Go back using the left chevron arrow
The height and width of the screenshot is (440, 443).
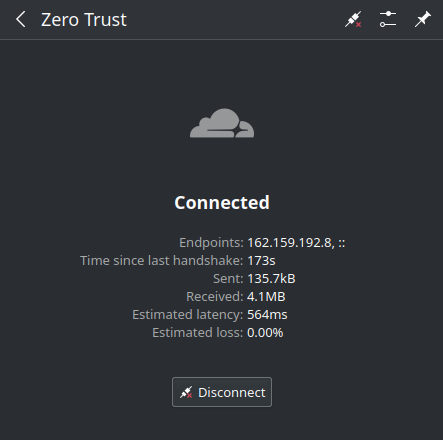coord(21,19)
